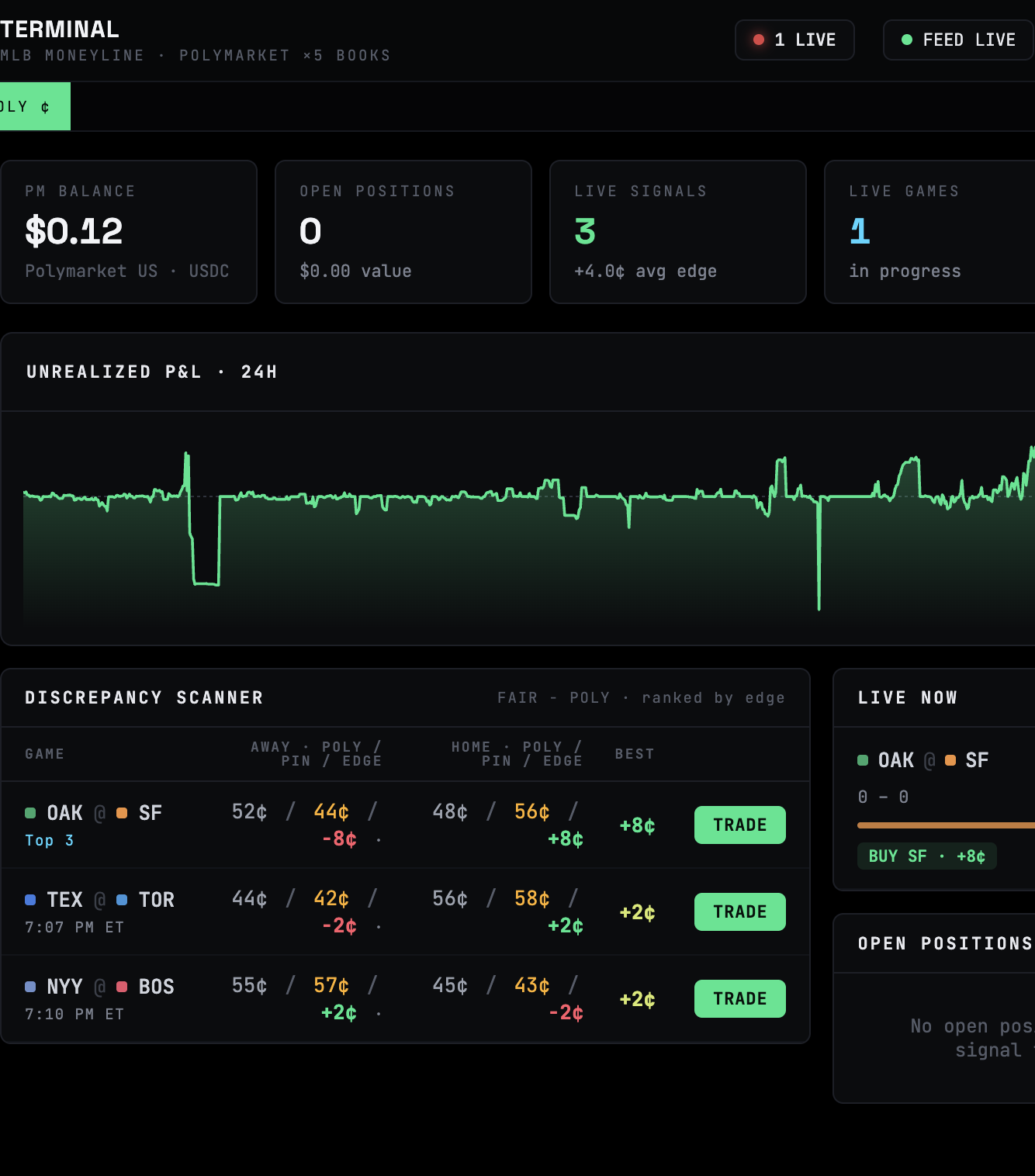Click the '7:07 PM ET' game time
This screenshot has width=1035, height=1176.
pos(74,927)
